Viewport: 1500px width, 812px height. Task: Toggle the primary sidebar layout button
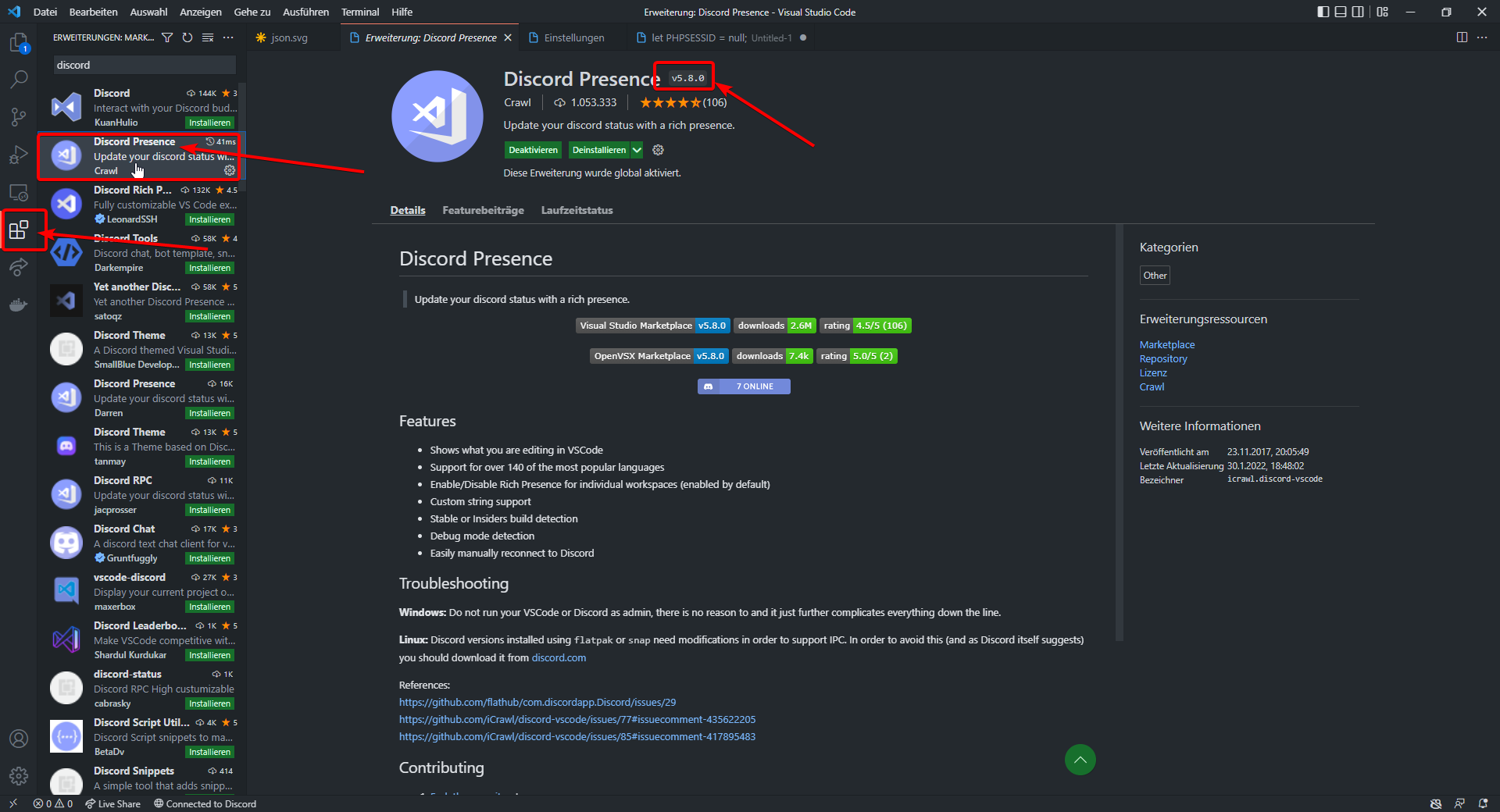(1323, 12)
